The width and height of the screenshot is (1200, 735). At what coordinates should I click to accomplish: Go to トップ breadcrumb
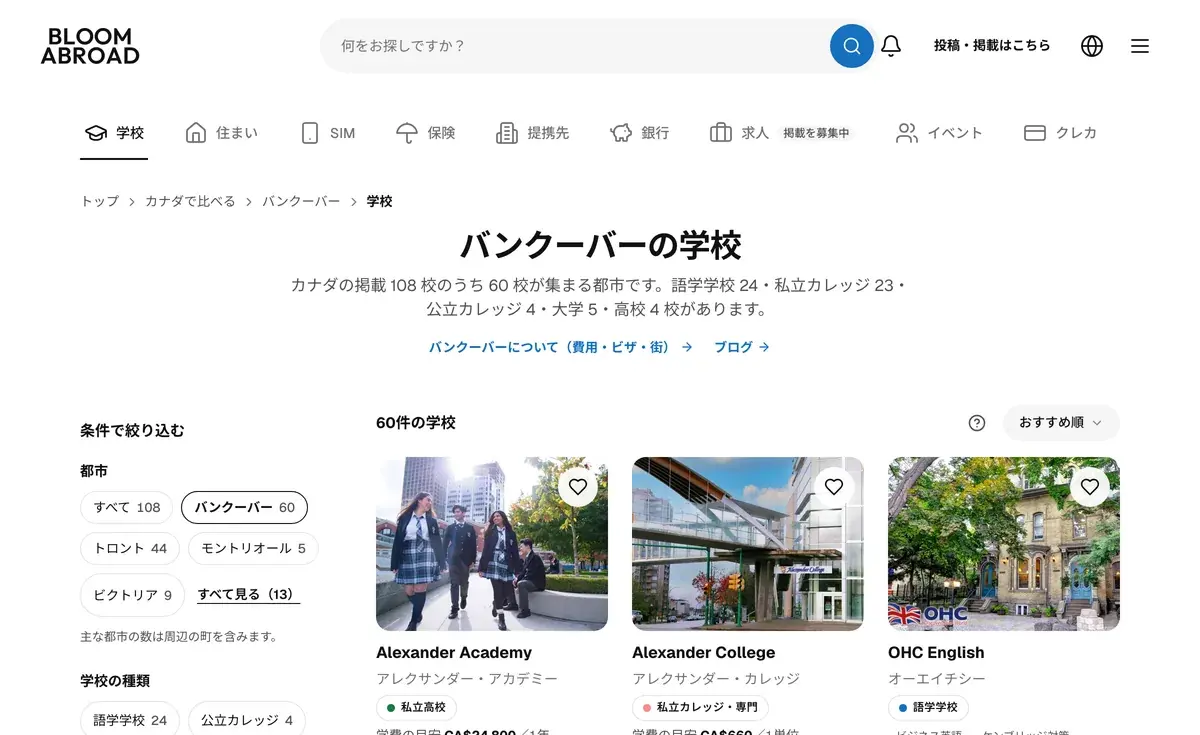99,202
